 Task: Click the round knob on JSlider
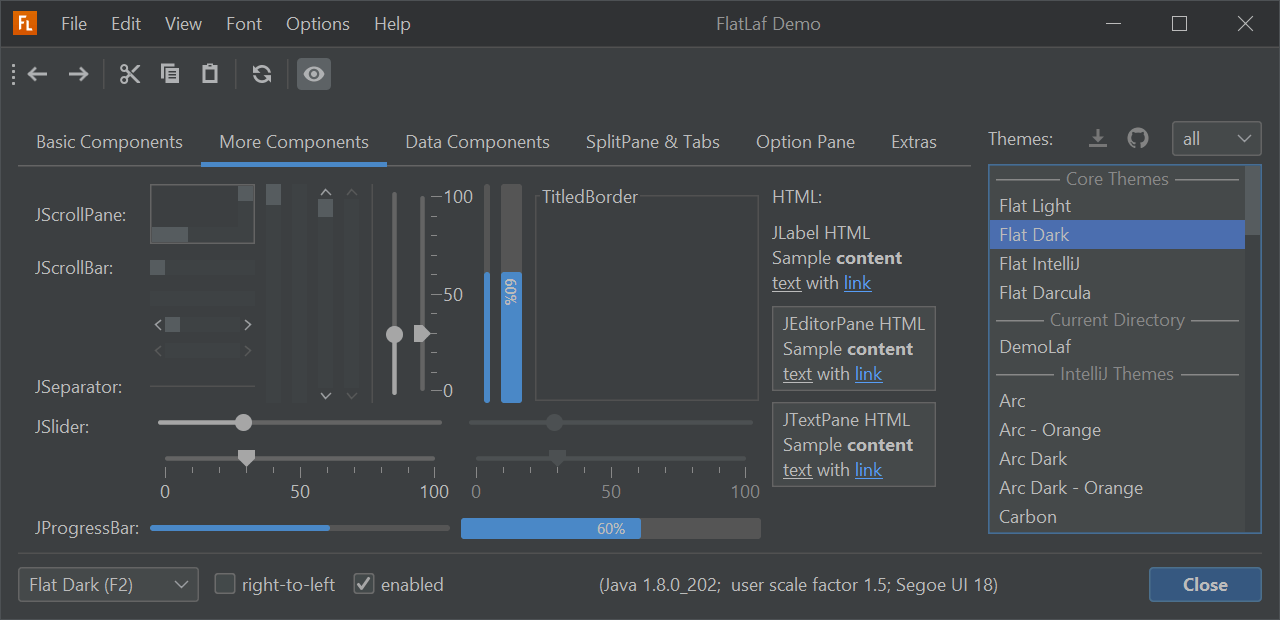point(243,423)
